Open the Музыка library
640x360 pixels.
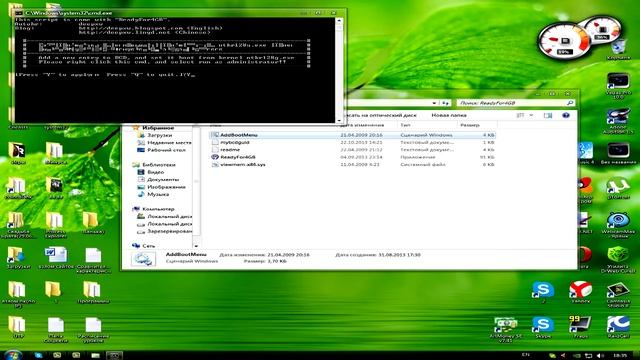(x=153, y=194)
